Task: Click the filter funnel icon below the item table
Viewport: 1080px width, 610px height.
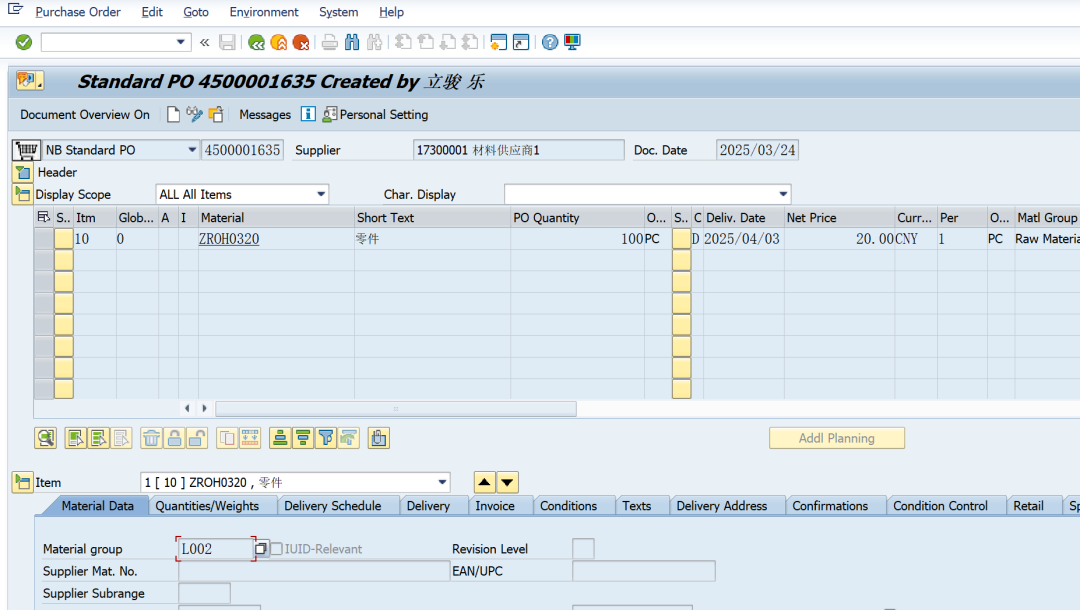Action: (x=325, y=438)
